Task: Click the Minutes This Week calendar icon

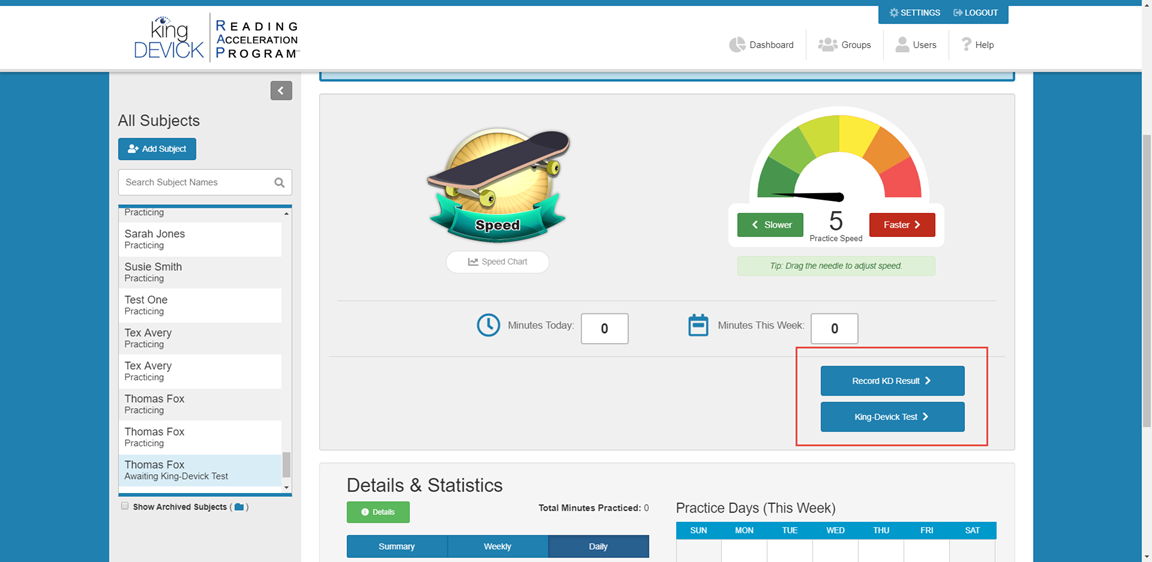Action: pos(698,325)
